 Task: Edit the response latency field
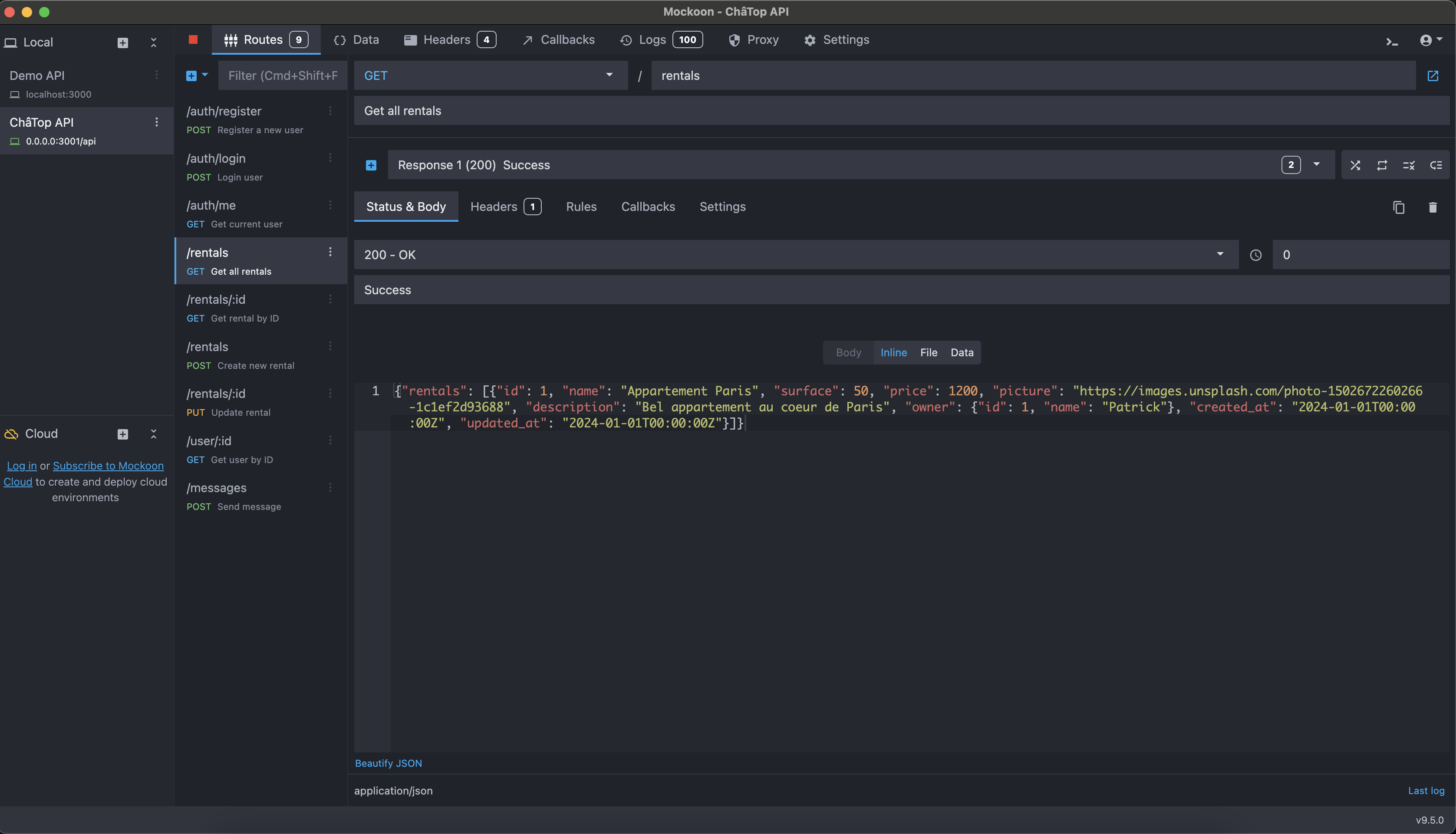(1361, 255)
